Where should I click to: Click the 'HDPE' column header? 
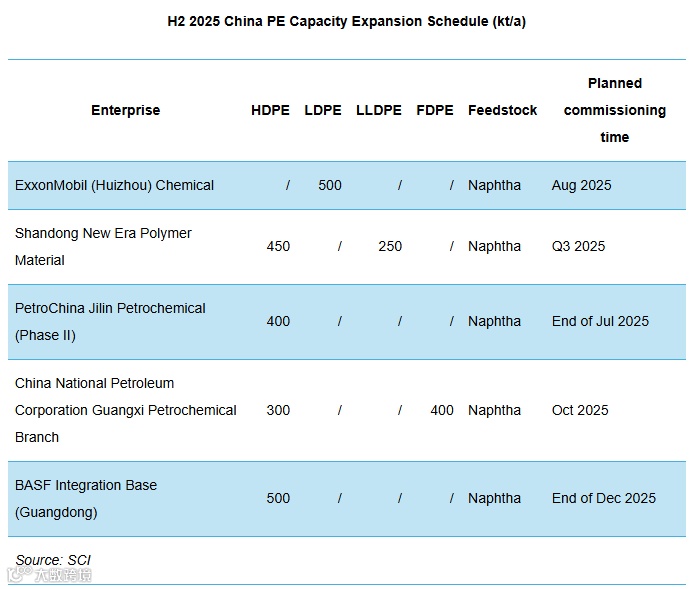pyautogui.click(x=270, y=110)
